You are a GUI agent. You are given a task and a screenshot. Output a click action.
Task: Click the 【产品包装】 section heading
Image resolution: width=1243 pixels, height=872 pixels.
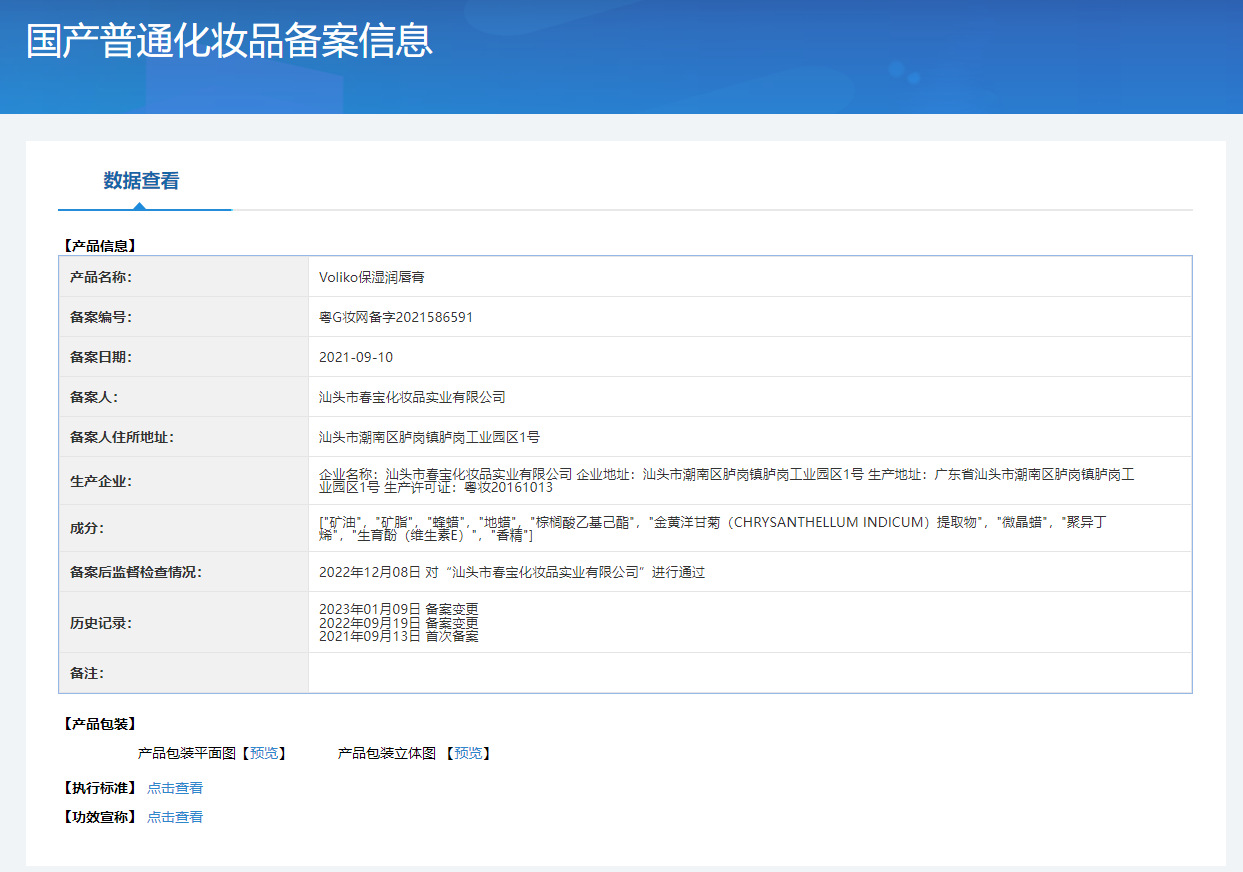pos(99,724)
